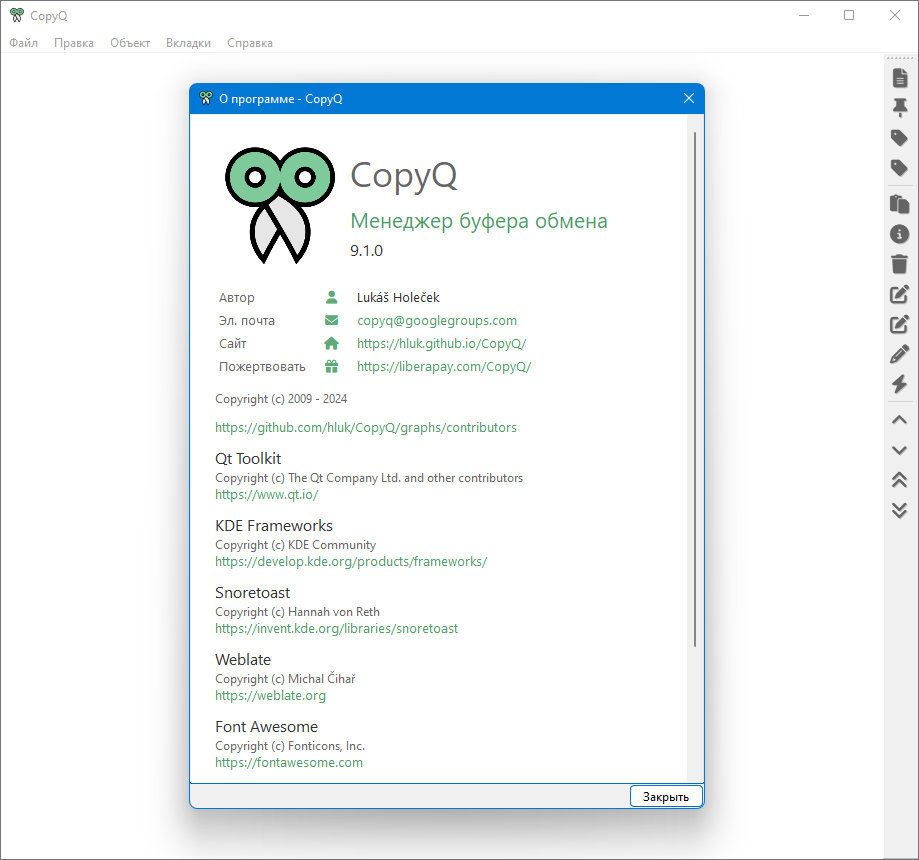This screenshot has height=860, width=919.
Task: Click the lightning bolt action icon
Action: pyautogui.click(x=900, y=384)
